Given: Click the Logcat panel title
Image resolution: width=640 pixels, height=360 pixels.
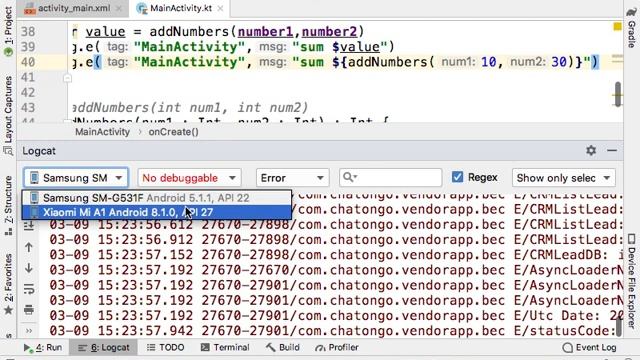Looking at the screenshot, I should 39,151.
